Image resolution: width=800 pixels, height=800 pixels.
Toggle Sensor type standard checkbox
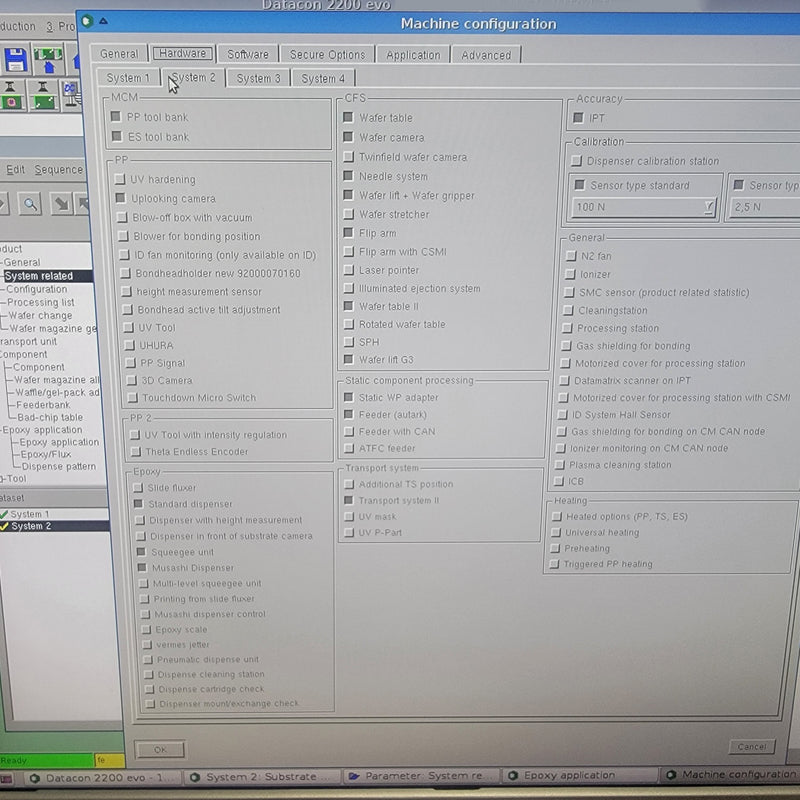pyautogui.click(x=580, y=184)
